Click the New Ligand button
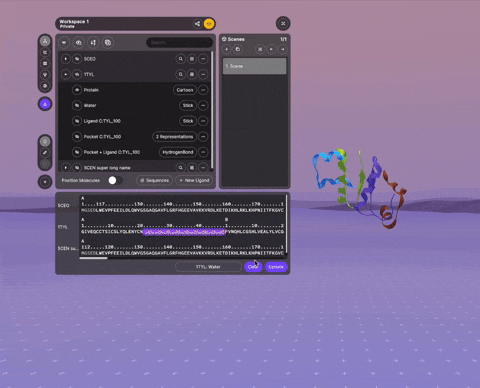Screen dimensions: 480x388 point(194,180)
